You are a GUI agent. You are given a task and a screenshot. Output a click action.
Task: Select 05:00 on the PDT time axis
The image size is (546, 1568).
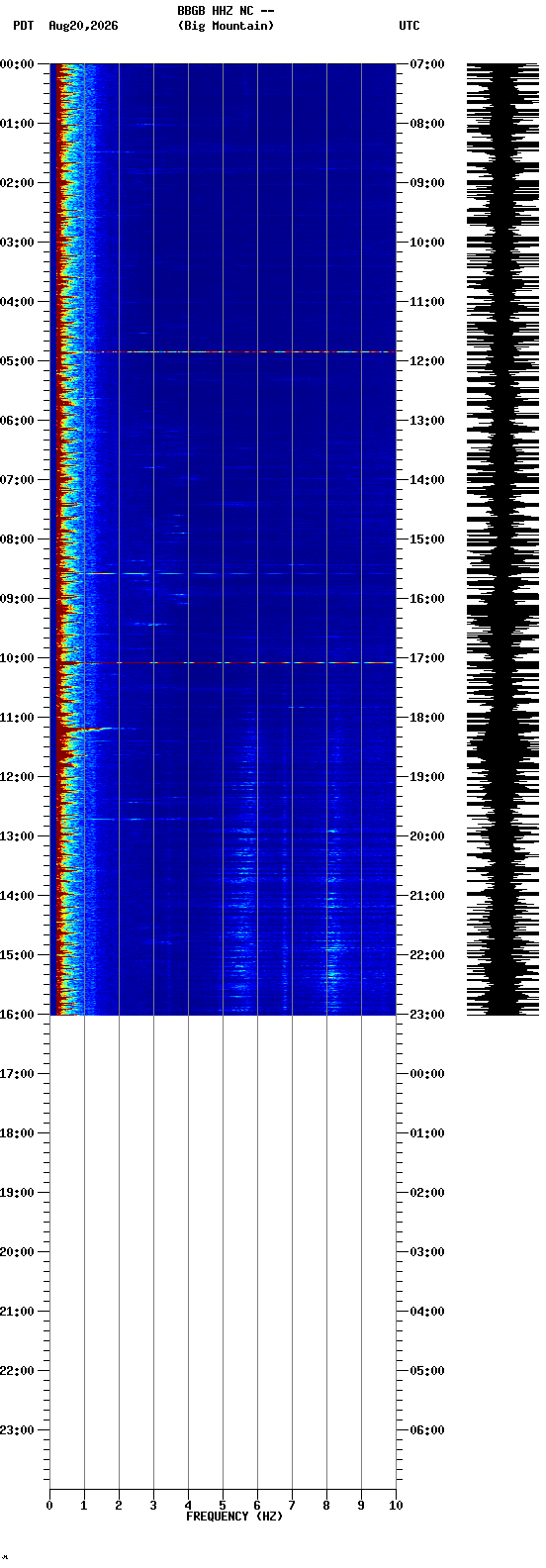pos(17,361)
